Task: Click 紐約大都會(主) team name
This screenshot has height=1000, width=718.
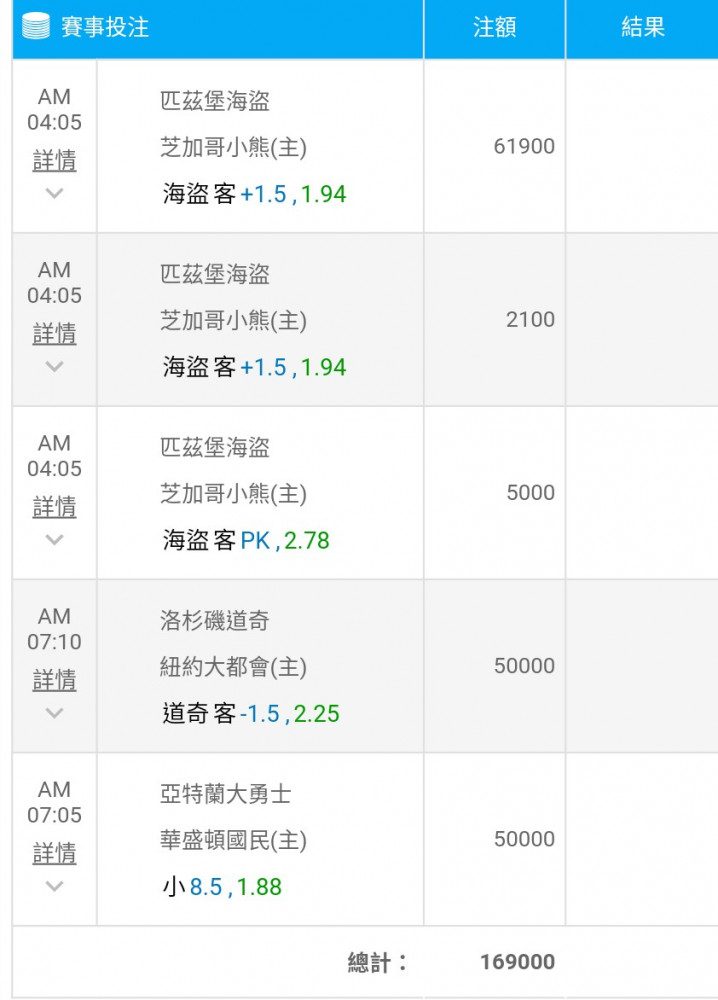Action: pyautogui.click(x=233, y=667)
